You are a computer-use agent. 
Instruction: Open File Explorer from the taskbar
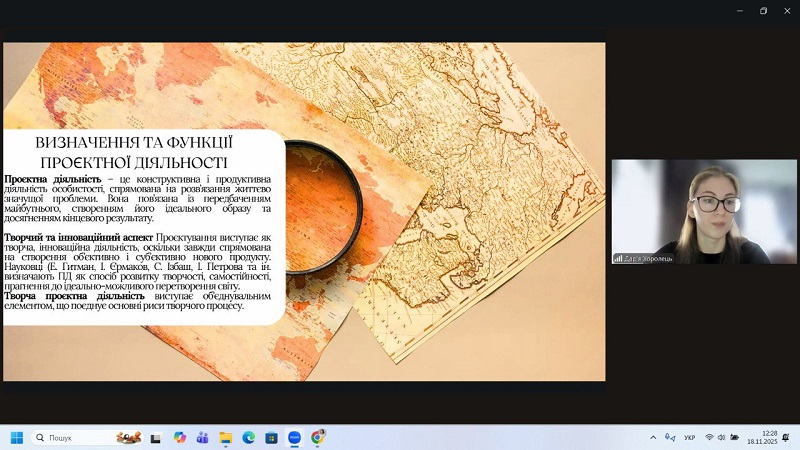[x=226, y=437]
